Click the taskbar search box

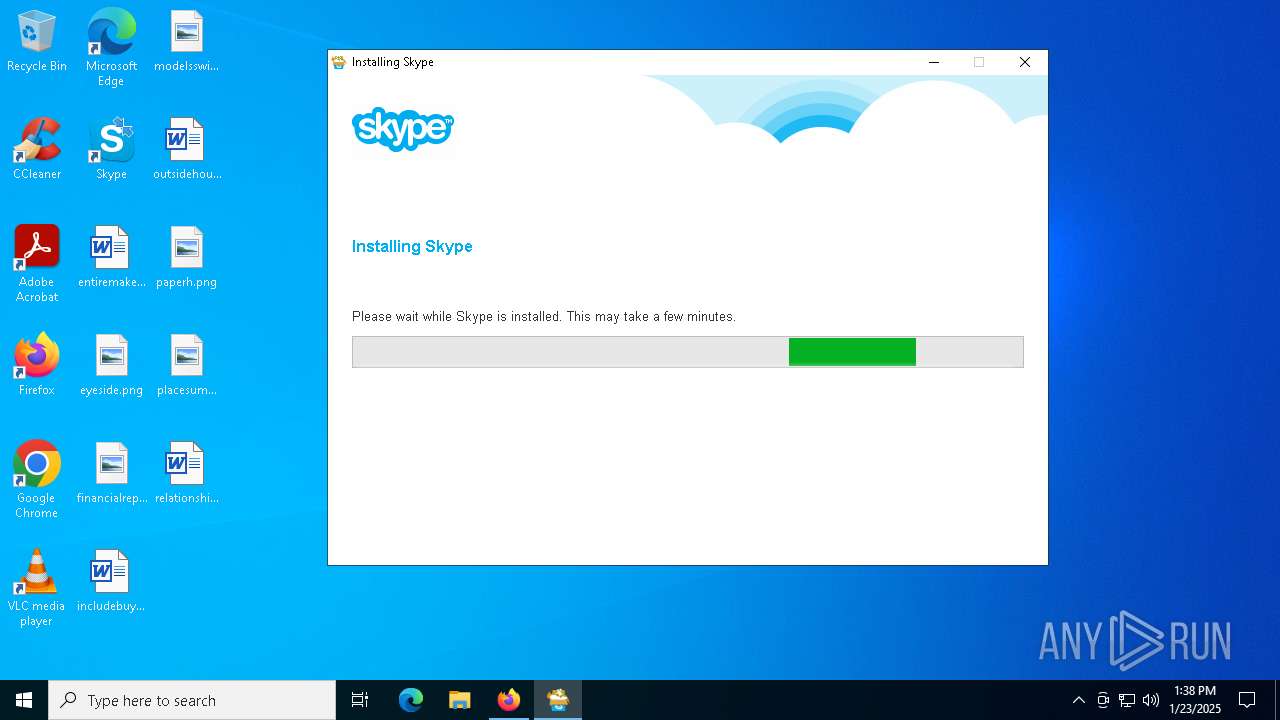pyautogui.click(x=192, y=700)
